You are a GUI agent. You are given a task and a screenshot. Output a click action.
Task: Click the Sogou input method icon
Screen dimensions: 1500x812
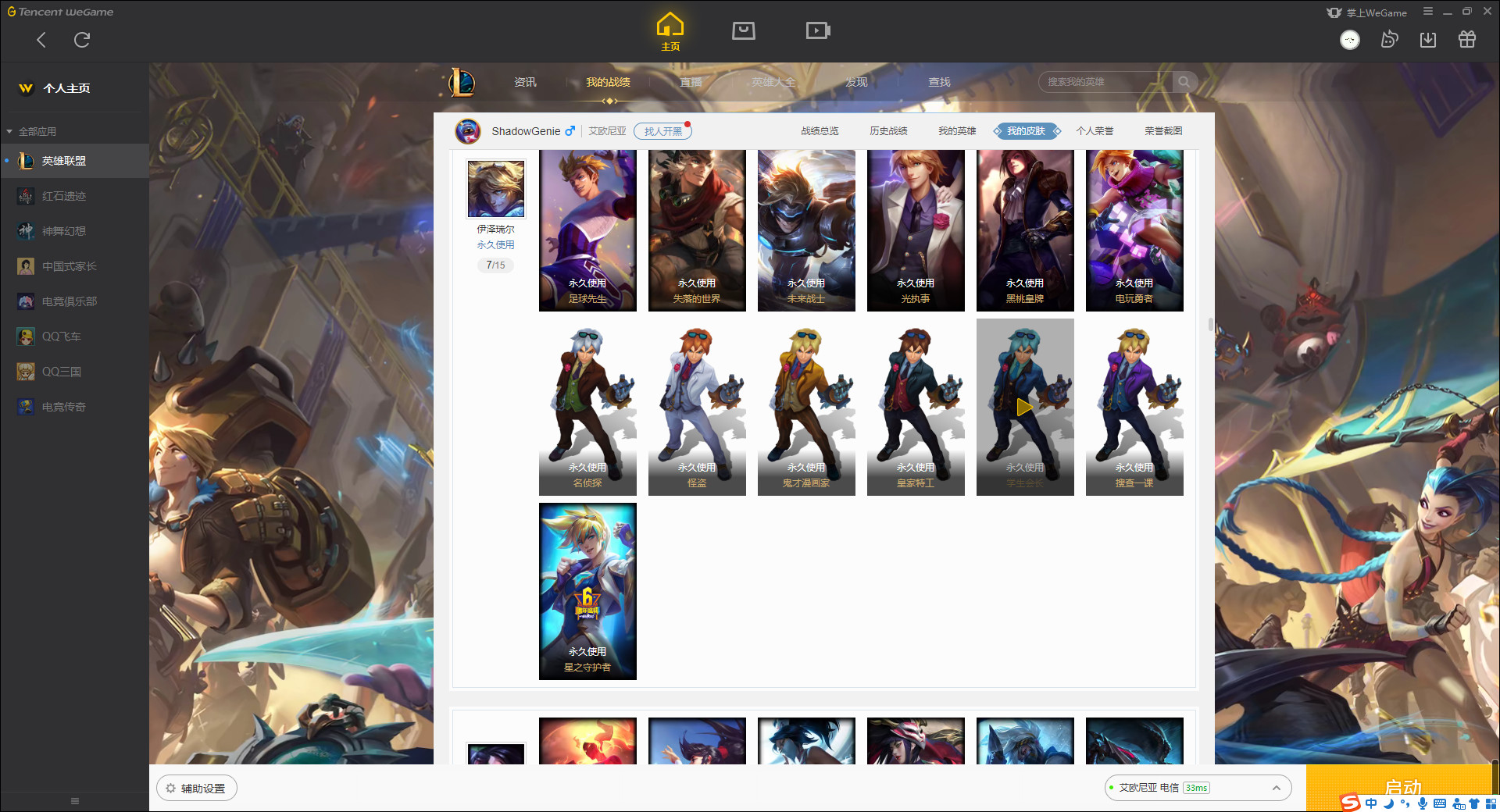[1350, 803]
